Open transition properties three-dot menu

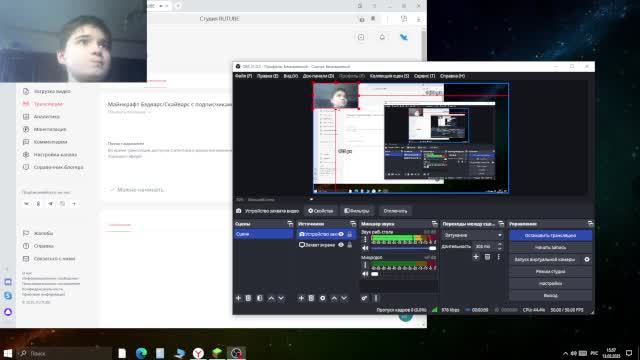click(498, 257)
